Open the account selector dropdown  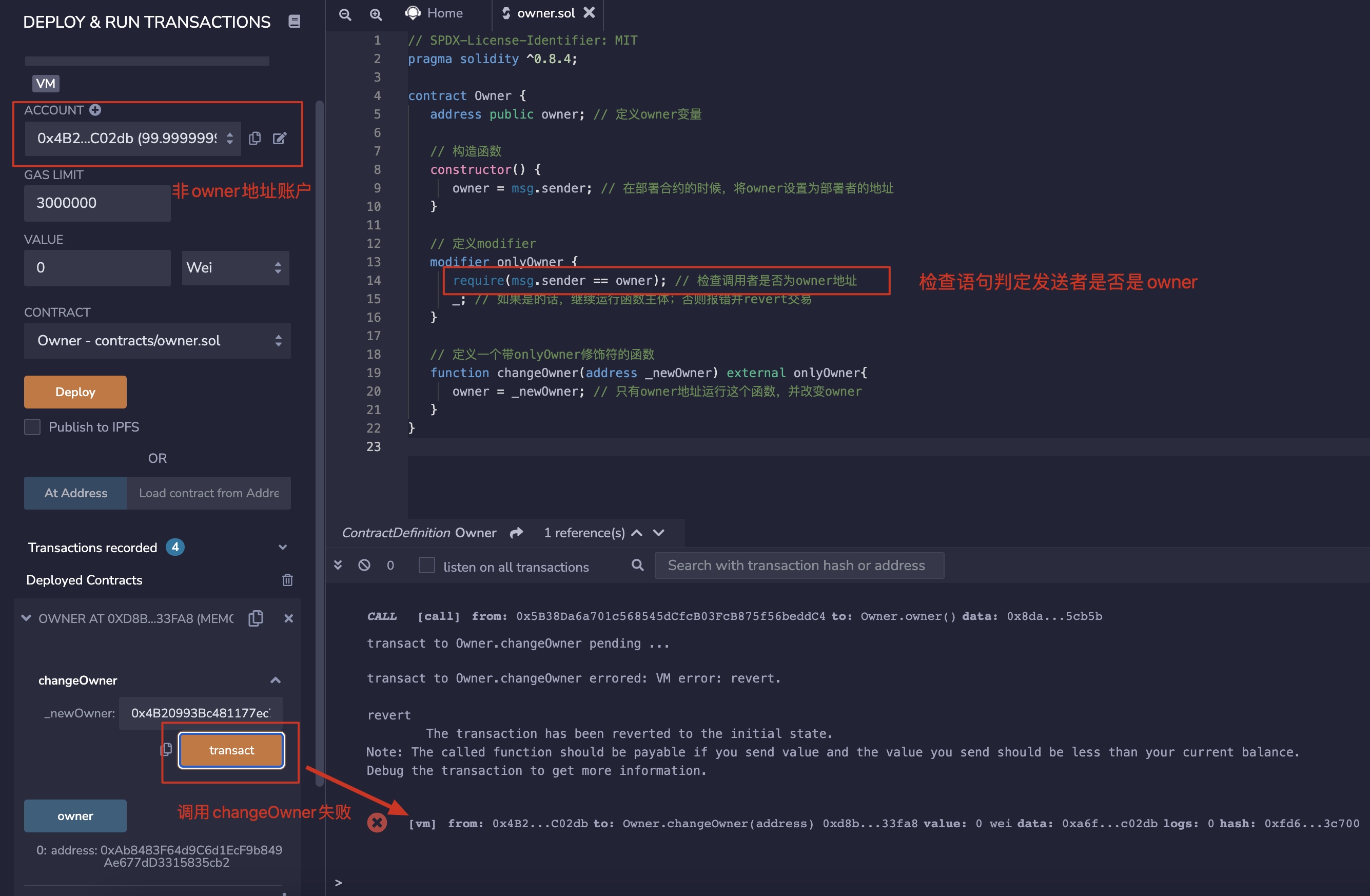[133, 138]
